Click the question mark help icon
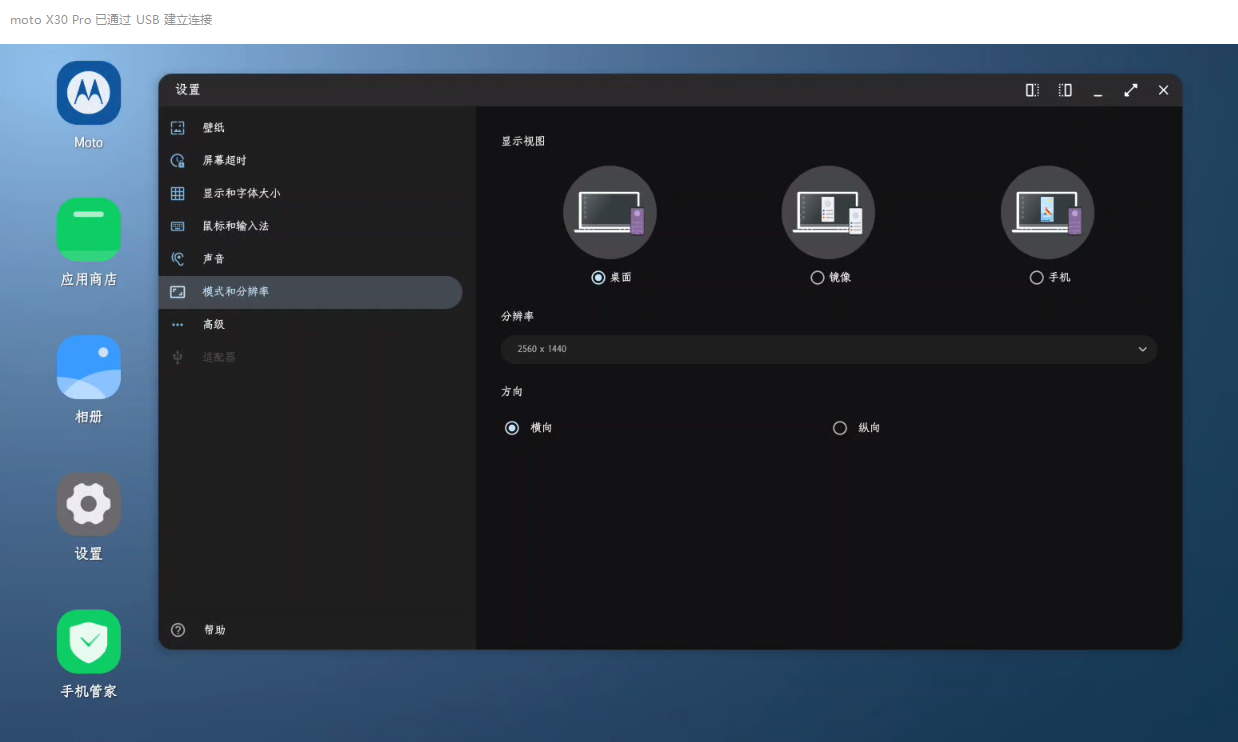 (178, 630)
